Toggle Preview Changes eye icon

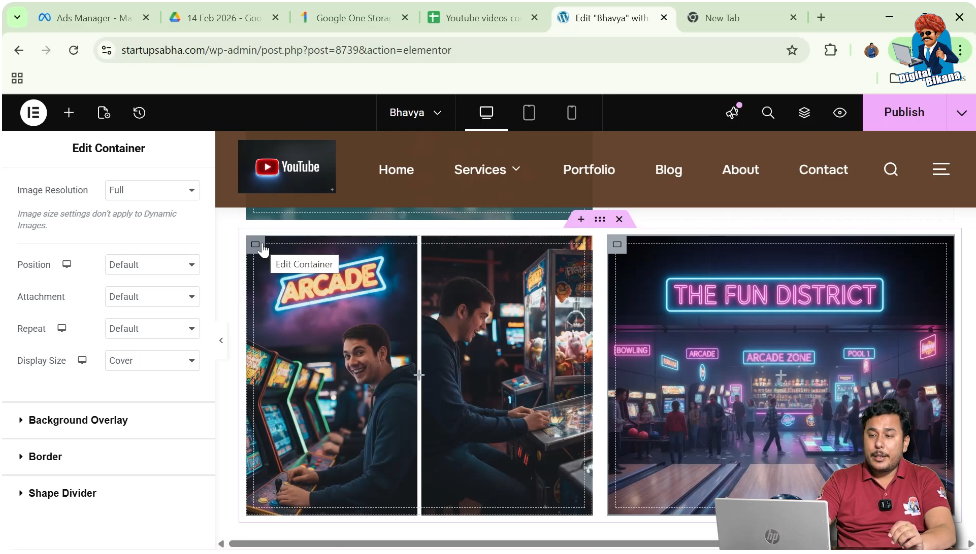(x=840, y=113)
